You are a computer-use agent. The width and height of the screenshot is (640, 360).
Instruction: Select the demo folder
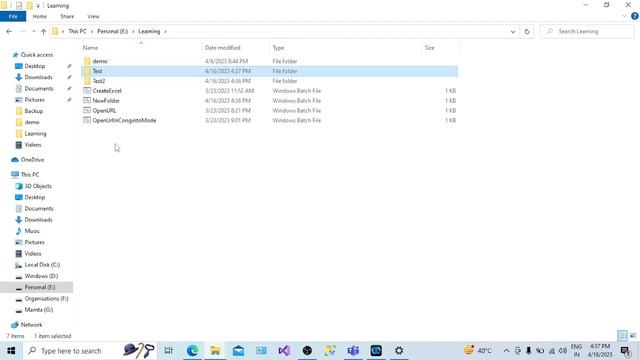coord(100,61)
